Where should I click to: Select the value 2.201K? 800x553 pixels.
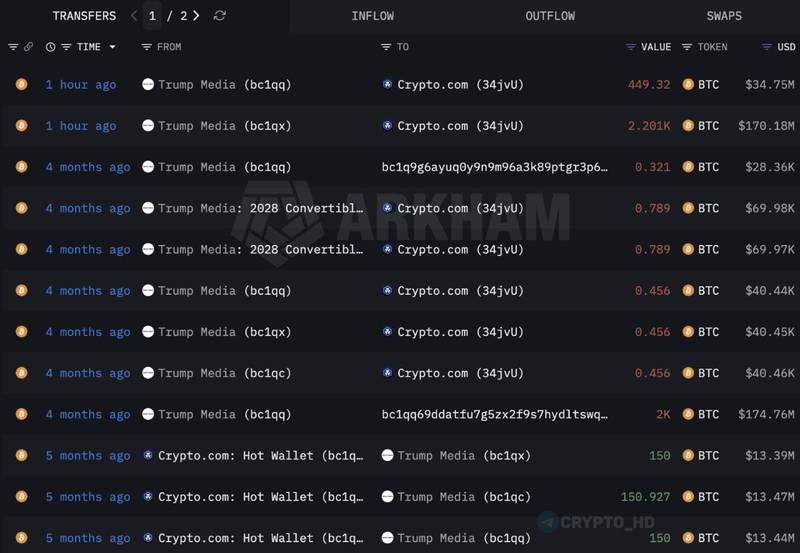[649, 126]
